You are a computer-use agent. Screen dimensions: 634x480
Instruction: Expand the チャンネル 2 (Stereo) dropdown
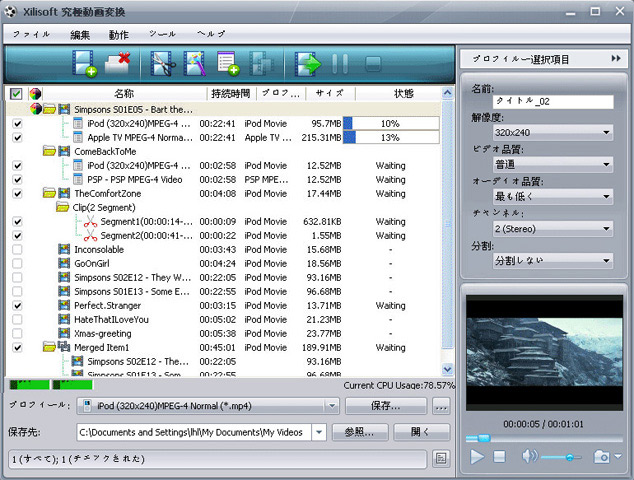pyautogui.click(x=552, y=228)
